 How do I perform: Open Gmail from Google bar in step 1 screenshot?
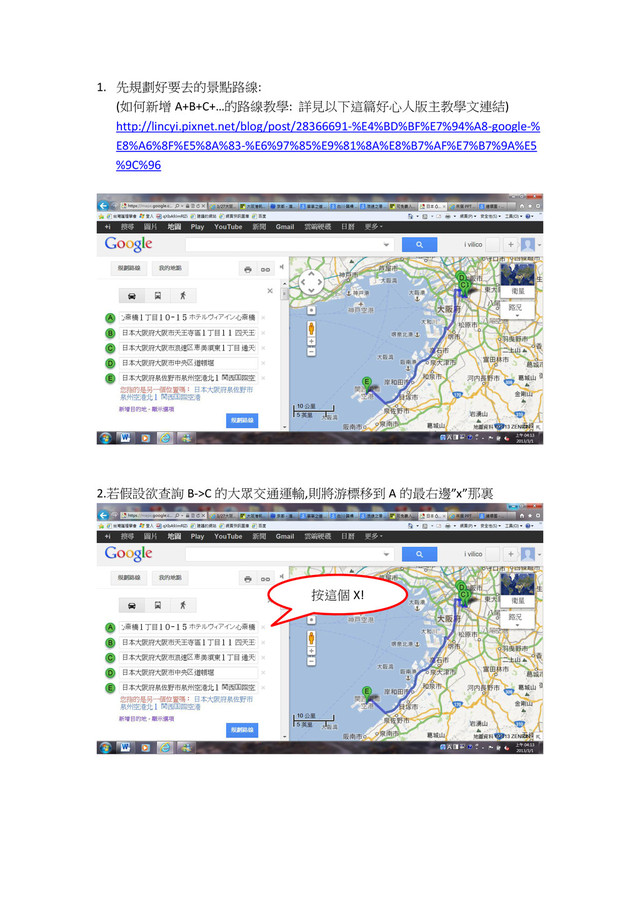285,227
